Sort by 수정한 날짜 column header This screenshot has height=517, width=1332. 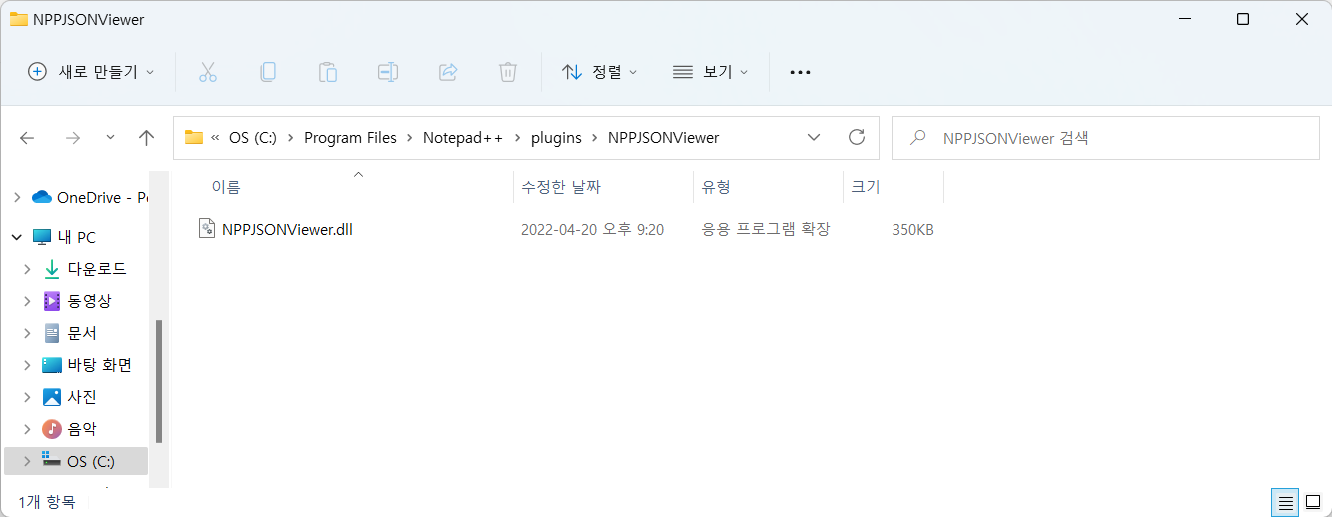561,187
